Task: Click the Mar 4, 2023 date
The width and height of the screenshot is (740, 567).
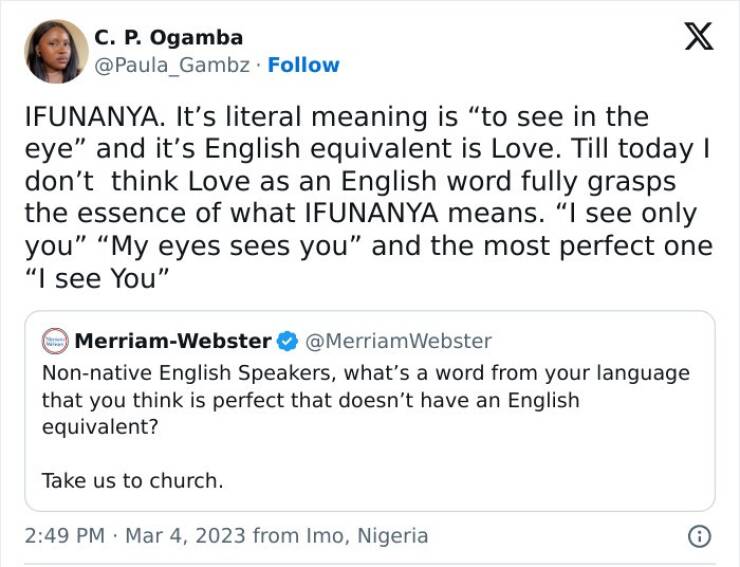Action: [x=185, y=536]
